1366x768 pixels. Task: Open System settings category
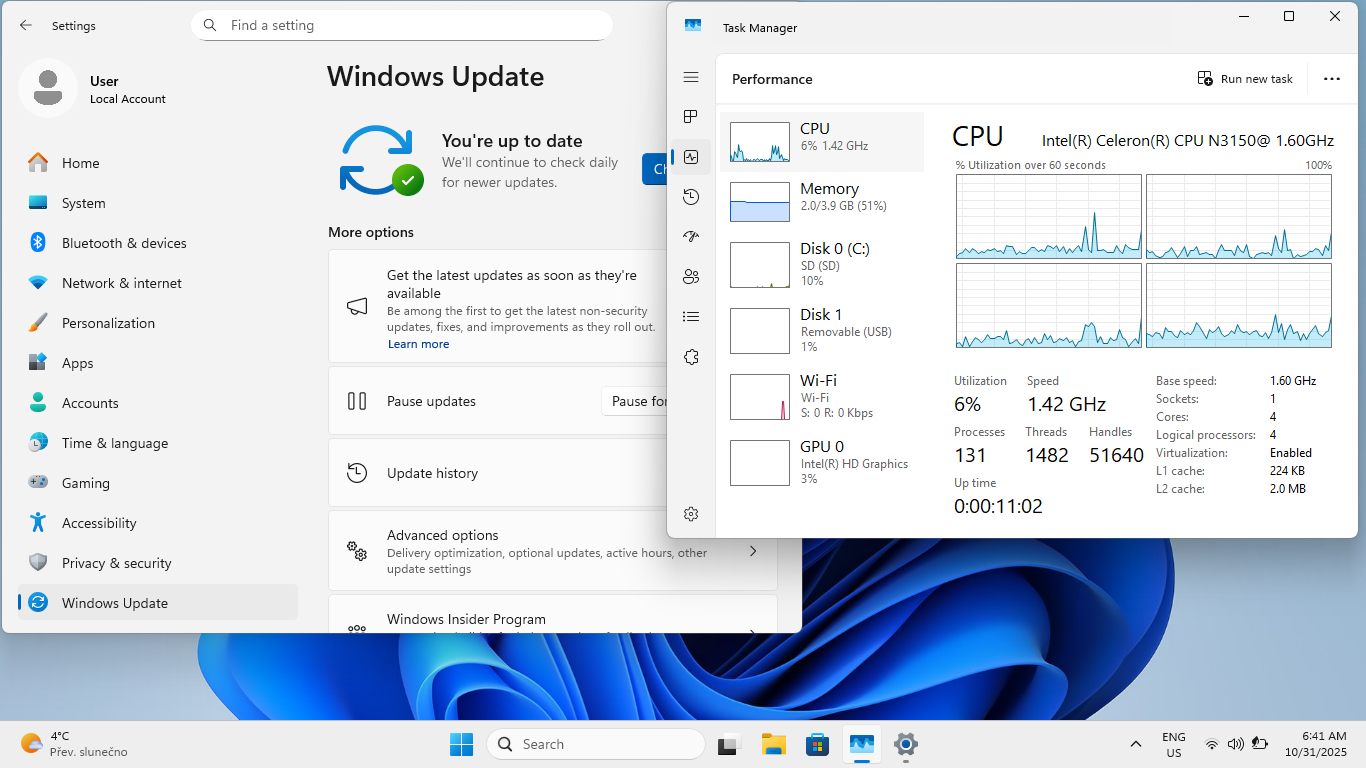pyautogui.click(x=158, y=203)
